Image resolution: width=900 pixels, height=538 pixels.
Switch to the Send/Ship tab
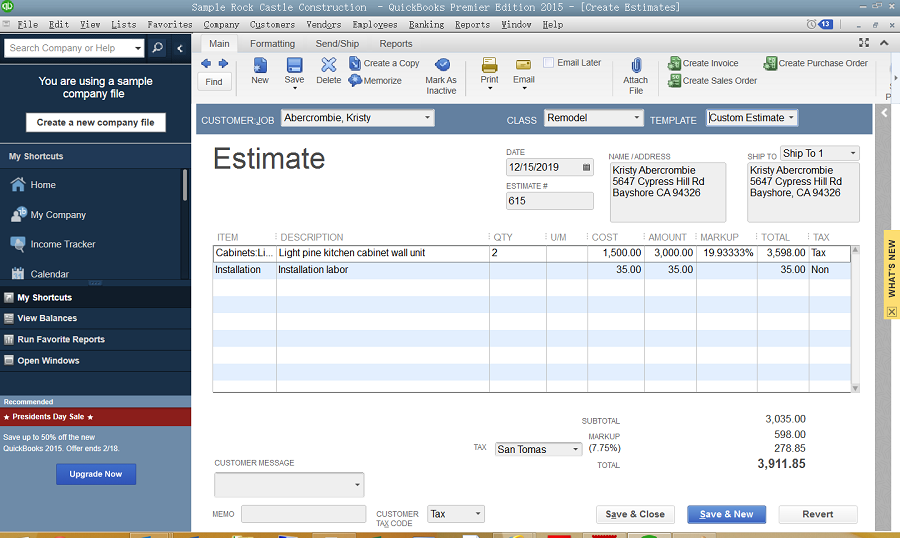pyautogui.click(x=337, y=44)
